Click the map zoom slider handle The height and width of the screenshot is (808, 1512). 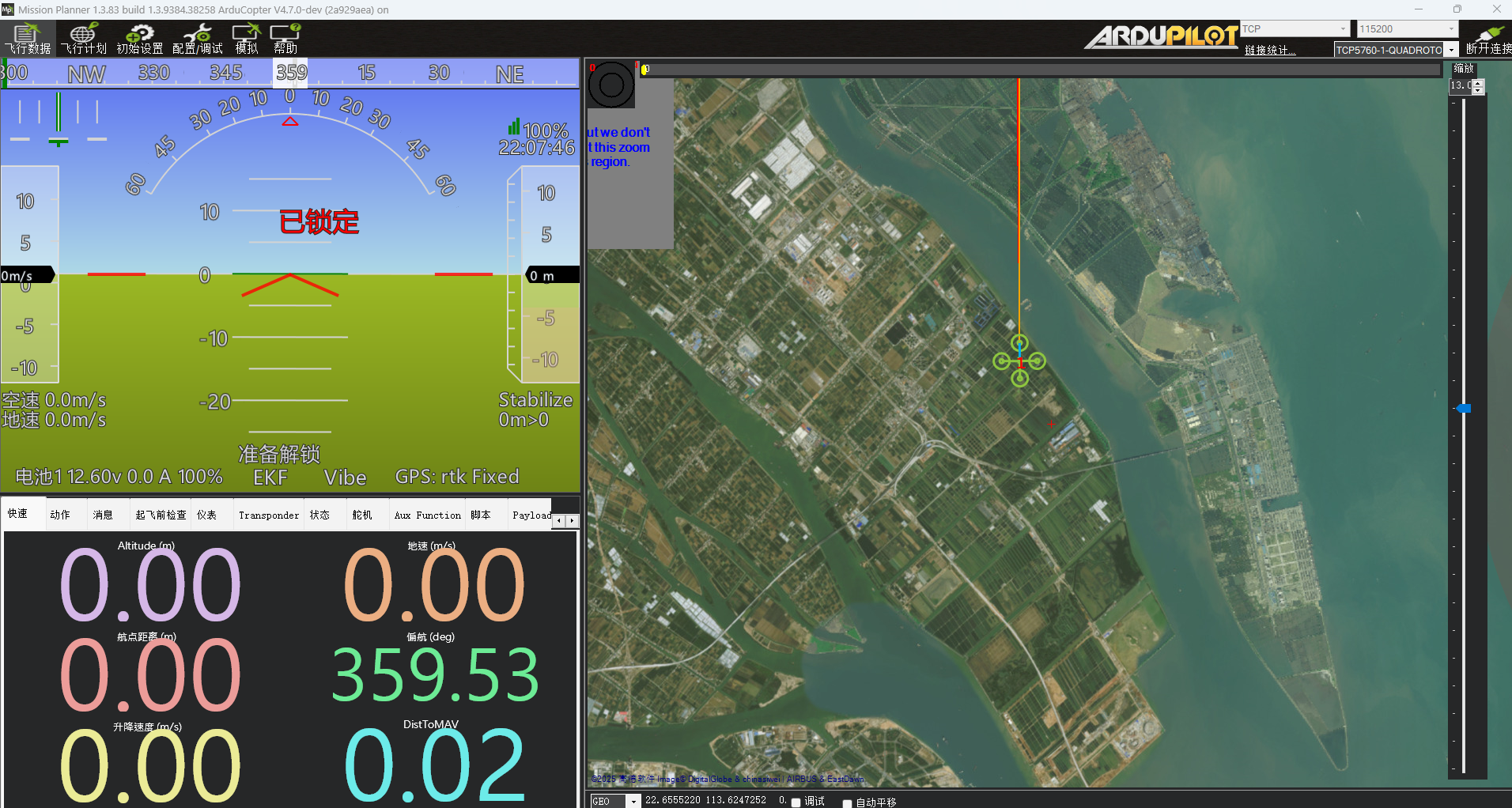[1464, 409]
